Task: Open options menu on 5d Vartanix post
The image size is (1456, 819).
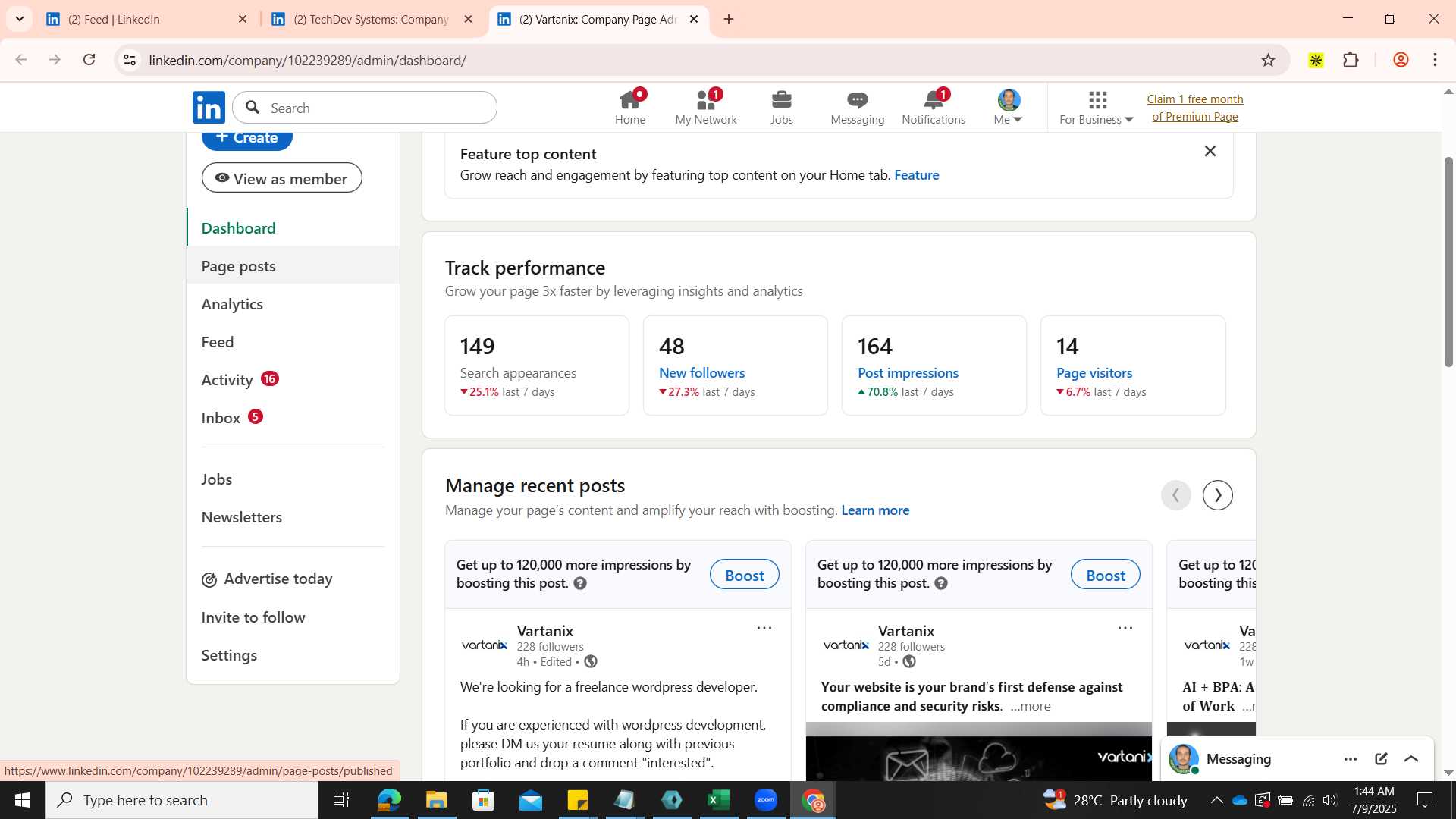Action: coord(1125,628)
